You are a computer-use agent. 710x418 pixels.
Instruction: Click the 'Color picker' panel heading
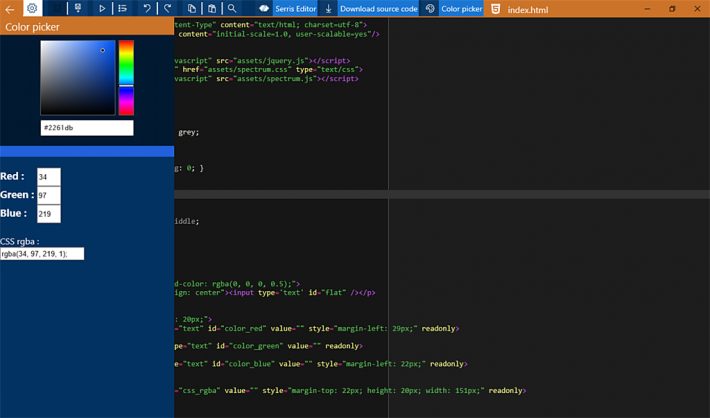(x=32, y=27)
